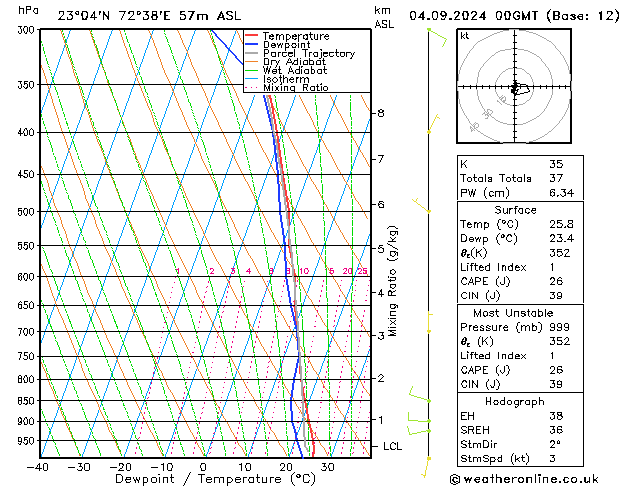Click the StmDir value "2°"

[555, 445]
